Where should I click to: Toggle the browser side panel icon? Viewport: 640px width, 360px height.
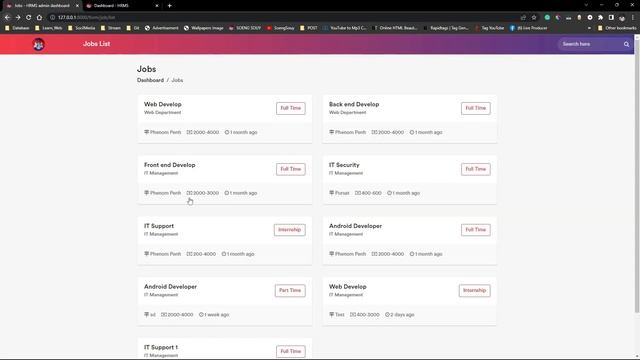pos(611,18)
